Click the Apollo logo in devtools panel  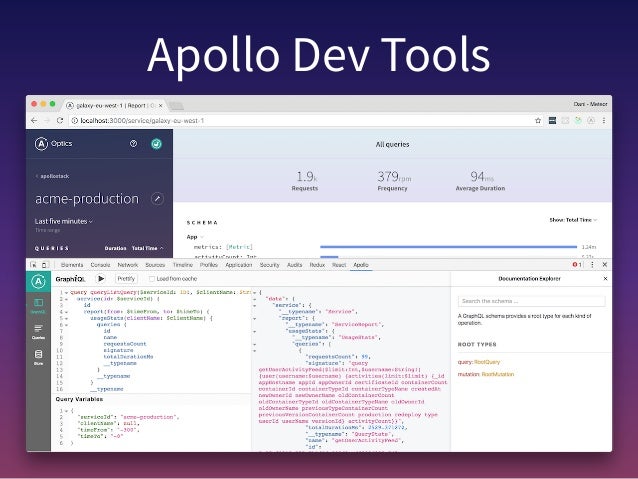coord(38,282)
